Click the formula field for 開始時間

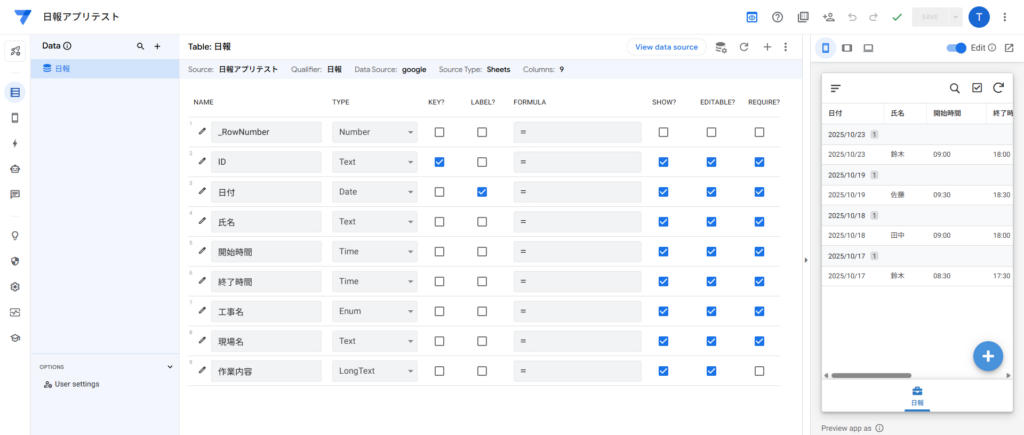pos(577,251)
